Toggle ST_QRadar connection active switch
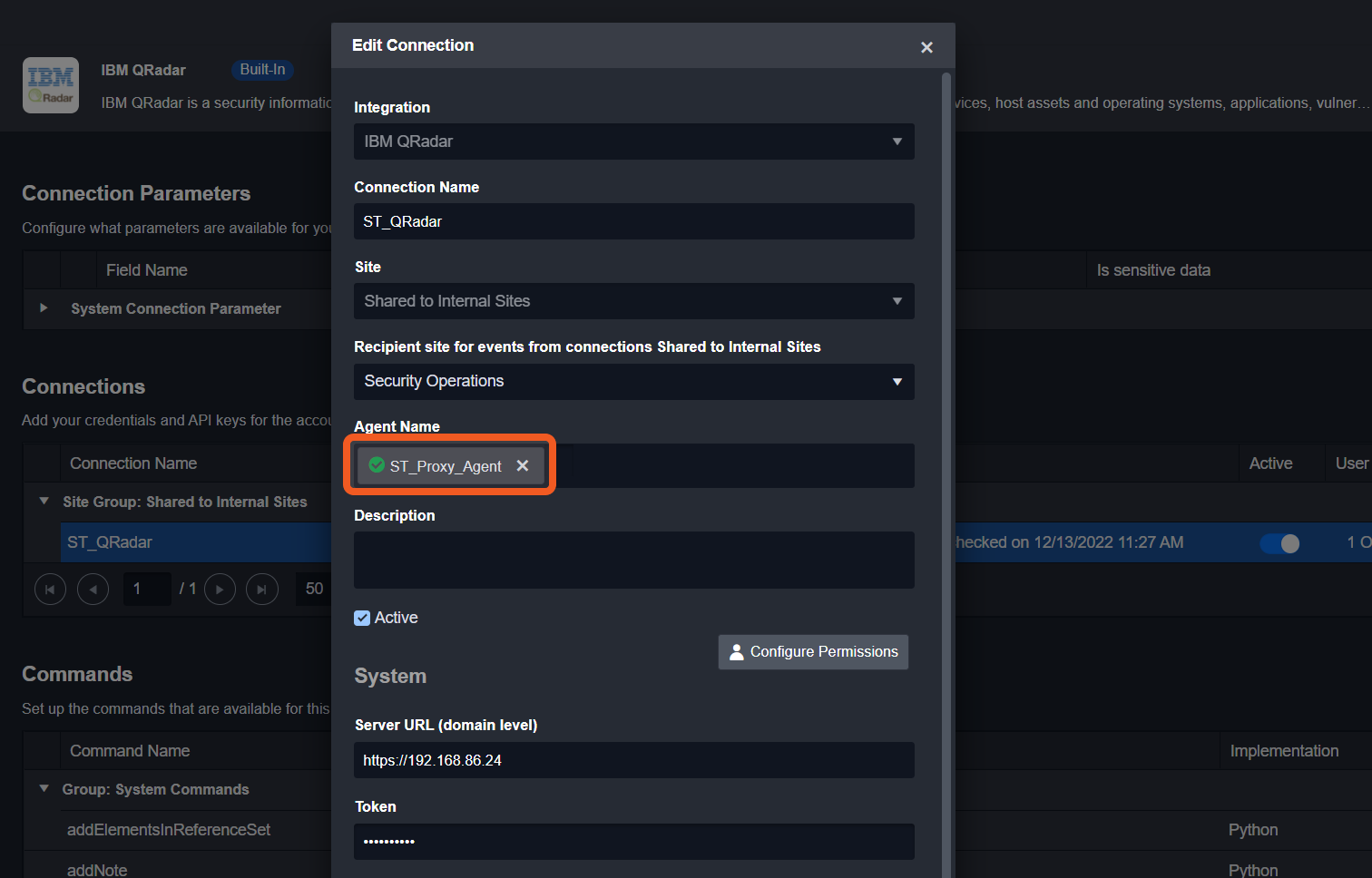Viewport: 1372px width, 878px height. pos(1279,543)
